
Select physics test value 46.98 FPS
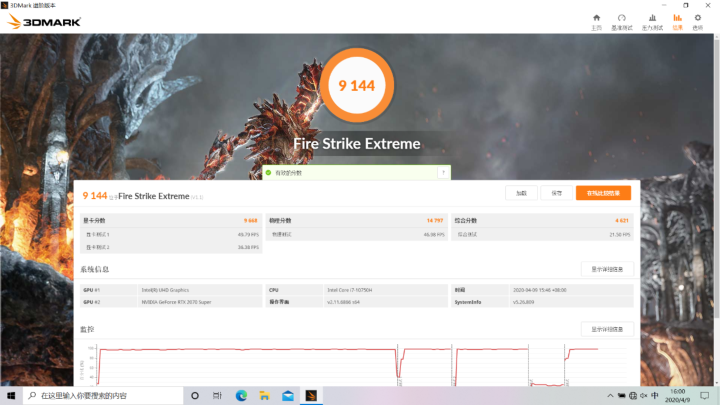(x=434, y=235)
